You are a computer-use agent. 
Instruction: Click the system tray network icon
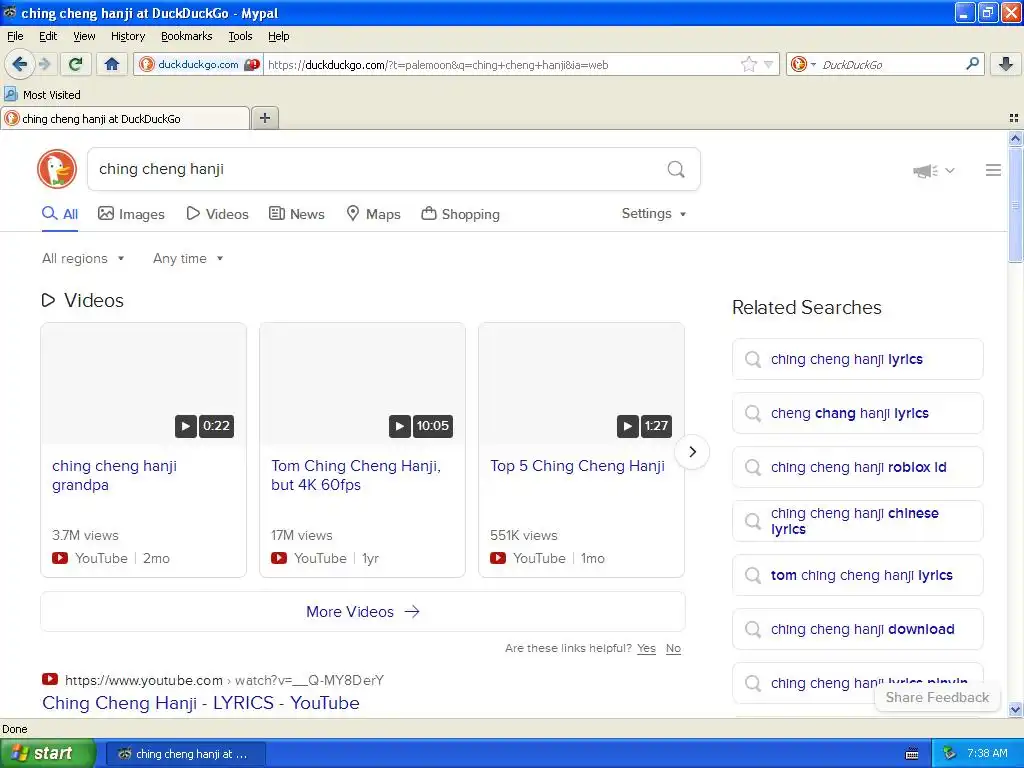[x=950, y=754]
